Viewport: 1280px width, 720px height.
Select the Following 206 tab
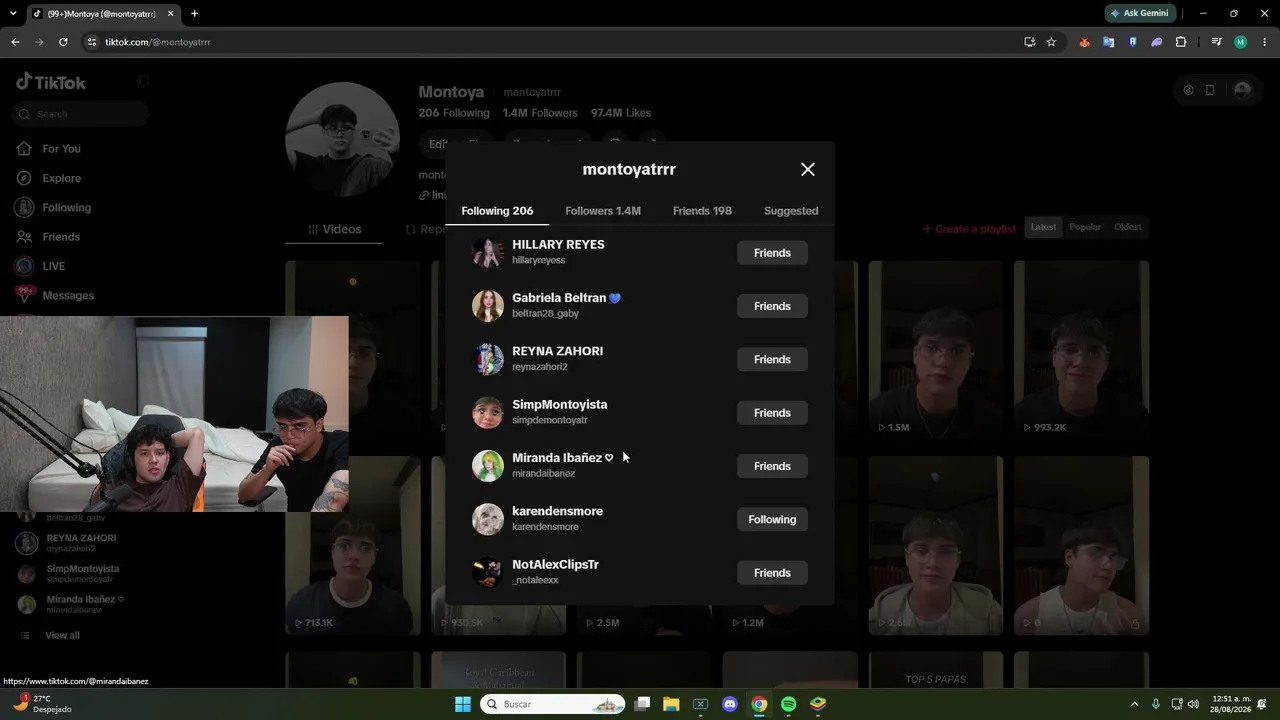pyautogui.click(x=497, y=211)
